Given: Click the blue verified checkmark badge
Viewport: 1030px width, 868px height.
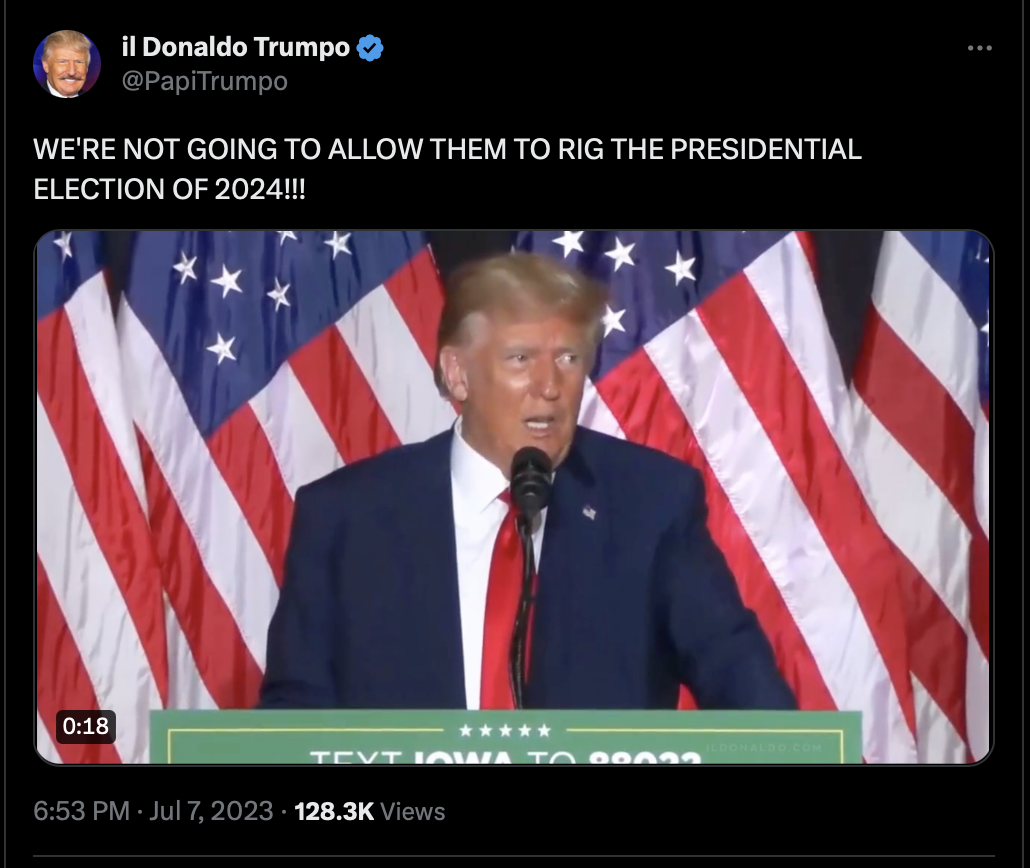Looking at the screenshot, I should pyautogui.click(x=370, y=48).
